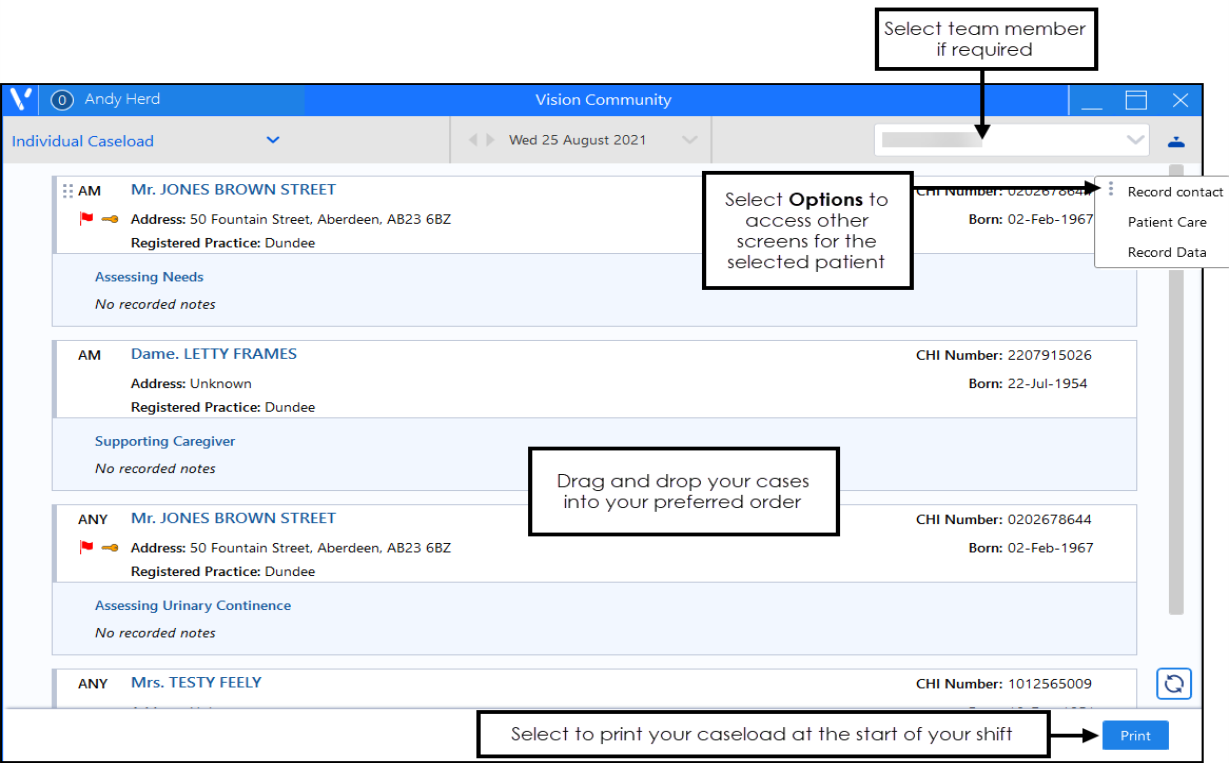The height and width of the screenshot is (763, 1229).
Task: Open the Supporting Caregiver intervention
Action: click(165, 441)
